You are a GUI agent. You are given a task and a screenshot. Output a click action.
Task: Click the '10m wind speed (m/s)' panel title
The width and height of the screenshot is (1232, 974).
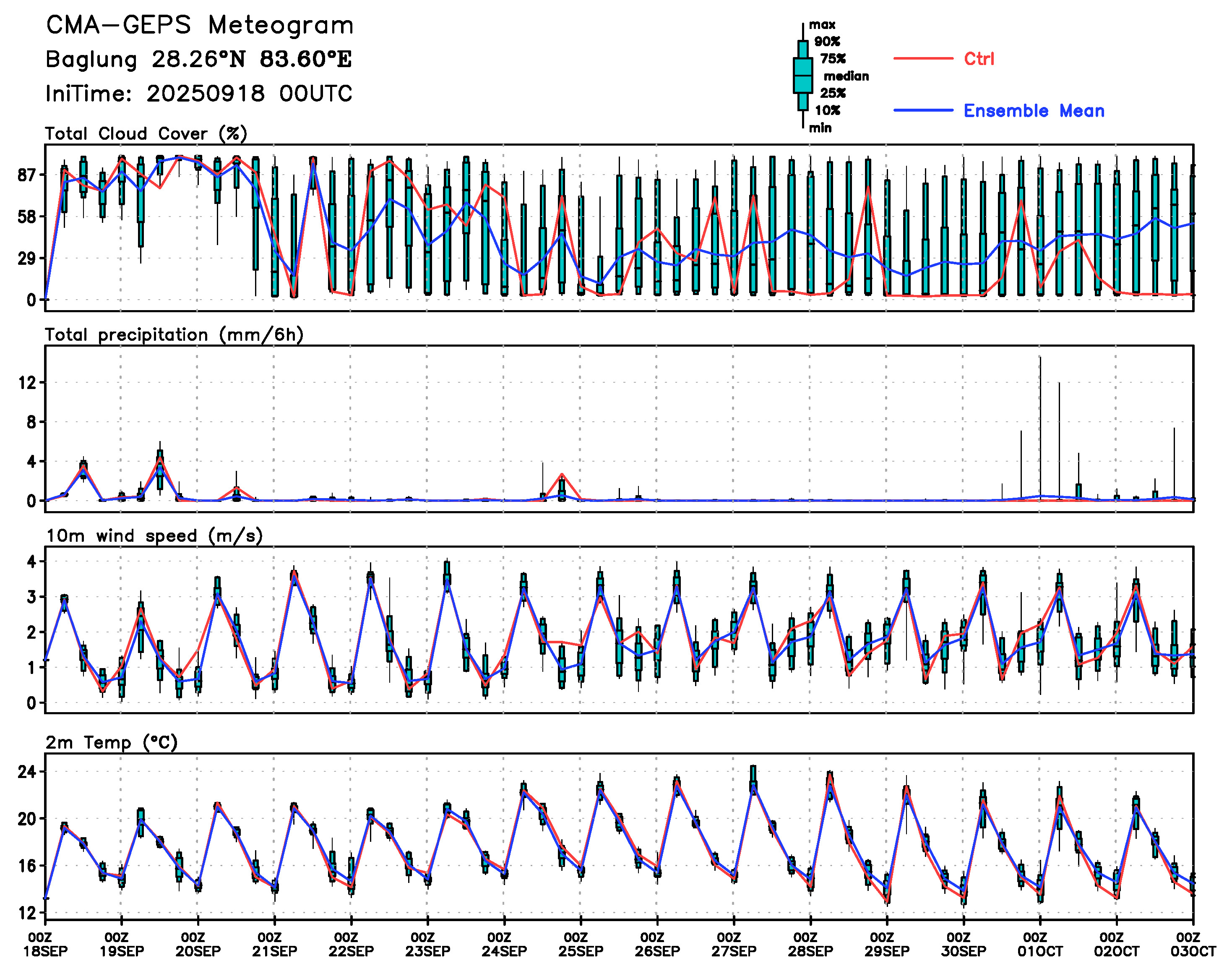coord(154,536)
